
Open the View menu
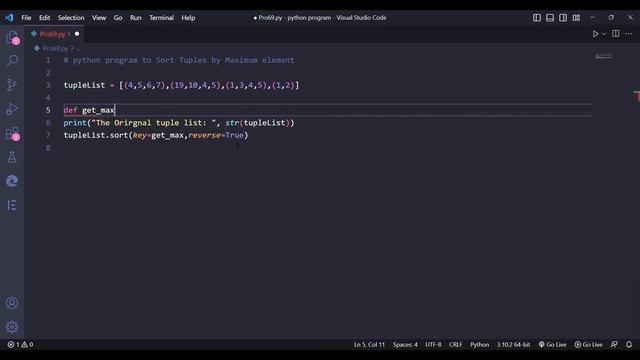pos(99,18)
